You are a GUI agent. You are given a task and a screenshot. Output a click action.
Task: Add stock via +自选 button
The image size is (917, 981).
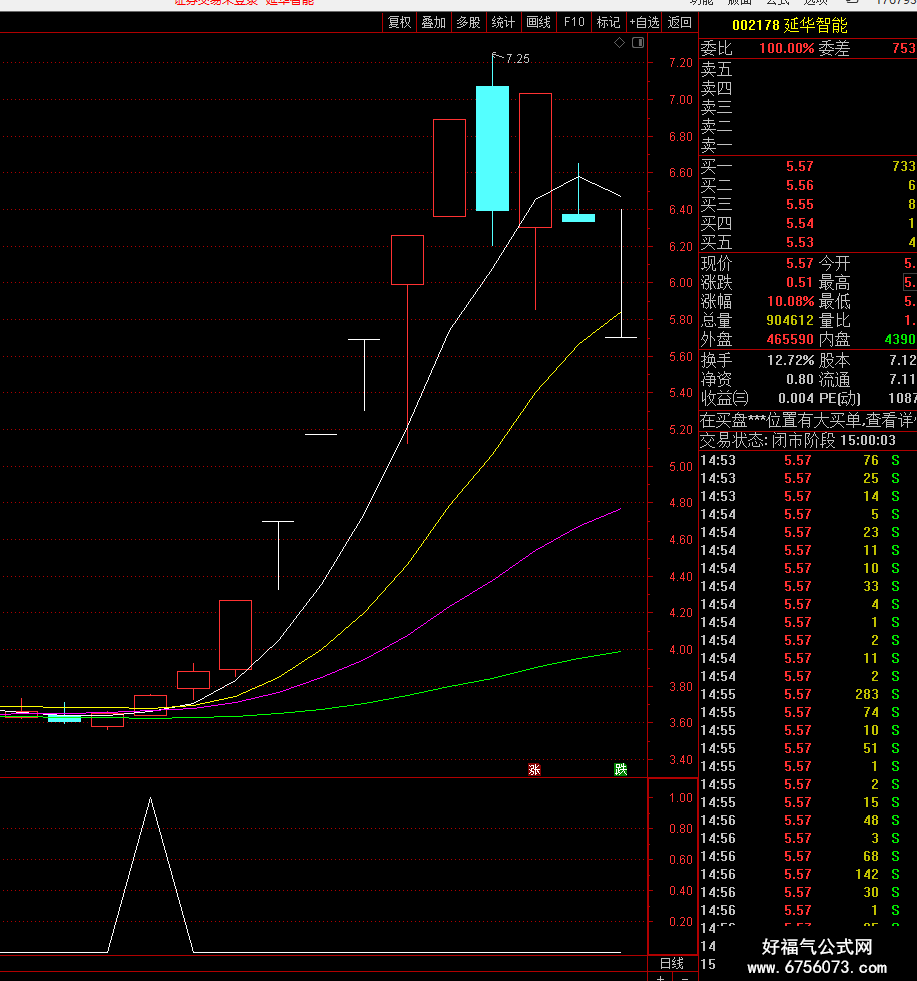tap(644, 23)
